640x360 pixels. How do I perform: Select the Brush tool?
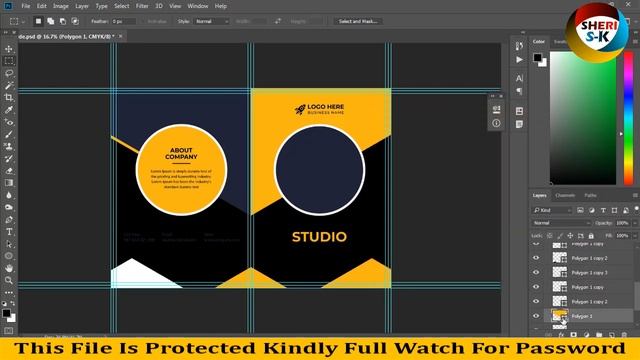click(x=9, y=134)
